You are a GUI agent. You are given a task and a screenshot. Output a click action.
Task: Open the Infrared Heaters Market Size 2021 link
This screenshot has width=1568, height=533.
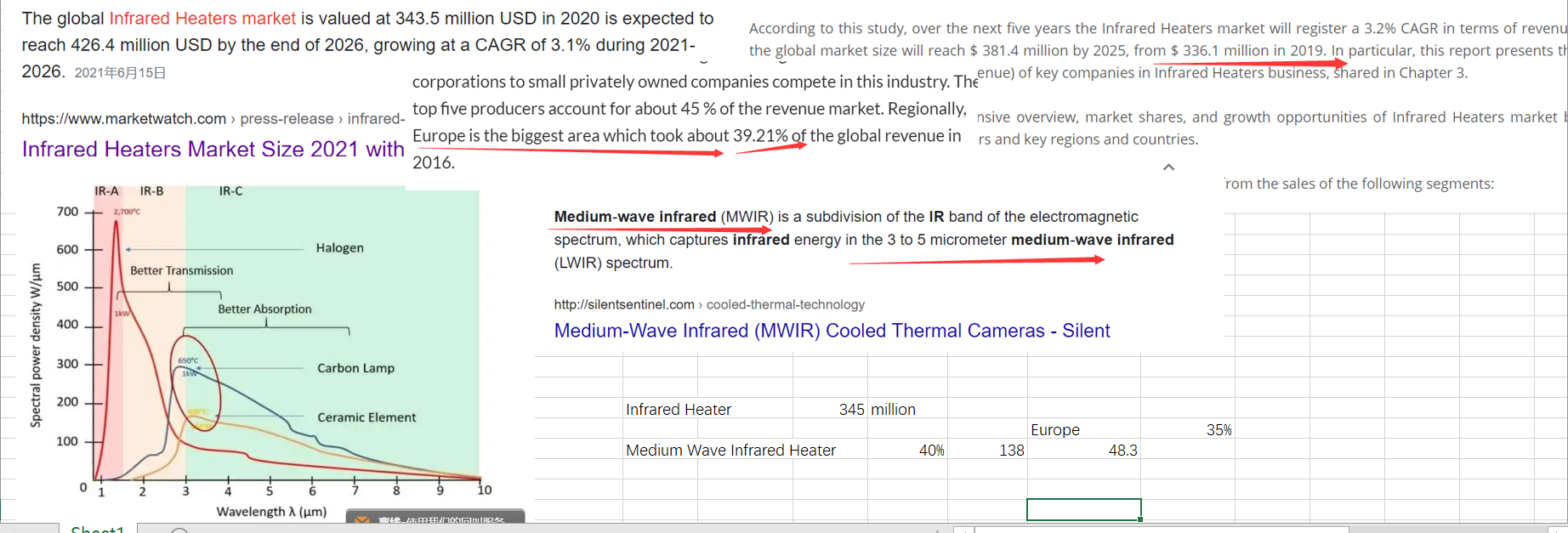pyautogui.click(x=213, y=150)
